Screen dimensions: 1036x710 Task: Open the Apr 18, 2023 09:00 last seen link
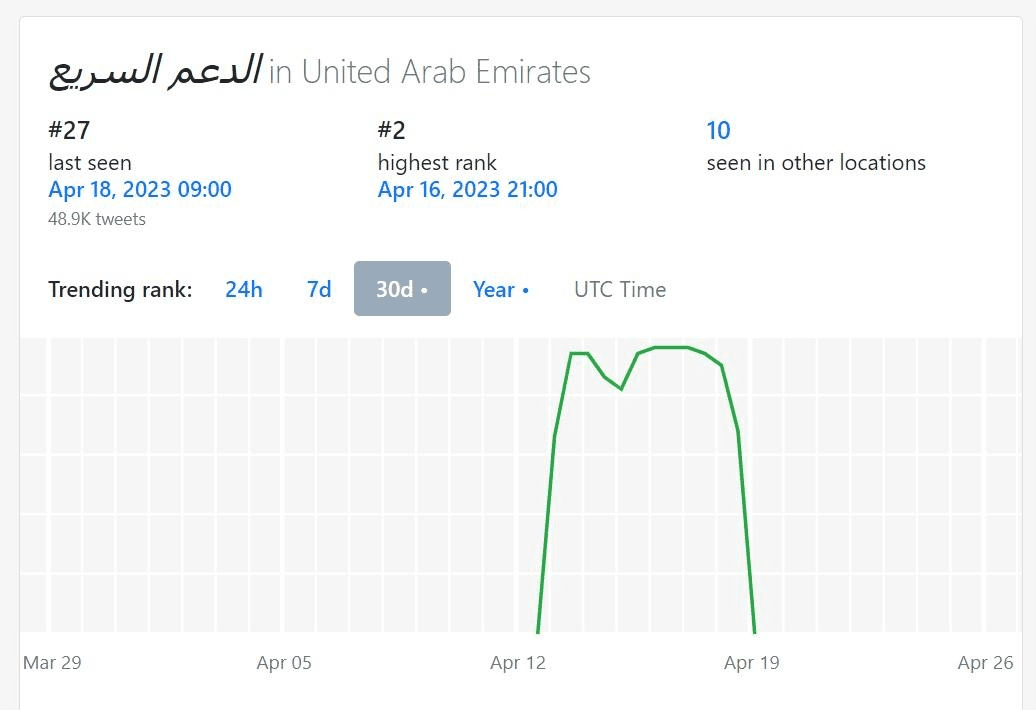point(140,190)
